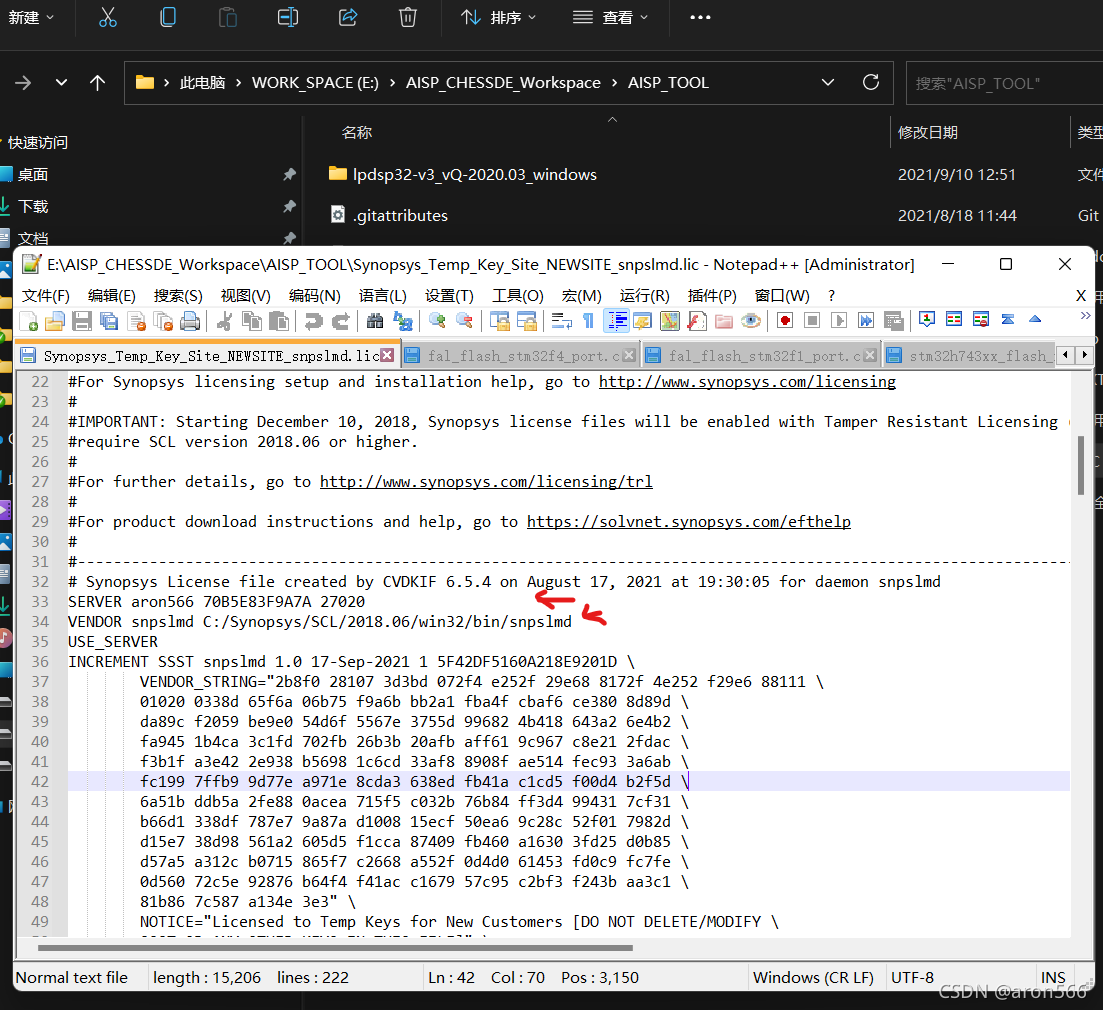Open 设置(T) menu

[x=450, y=296]
